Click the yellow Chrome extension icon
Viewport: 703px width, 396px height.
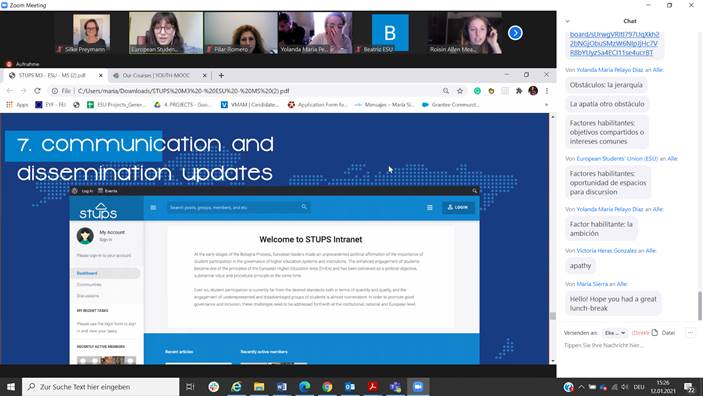coord(491,91)
